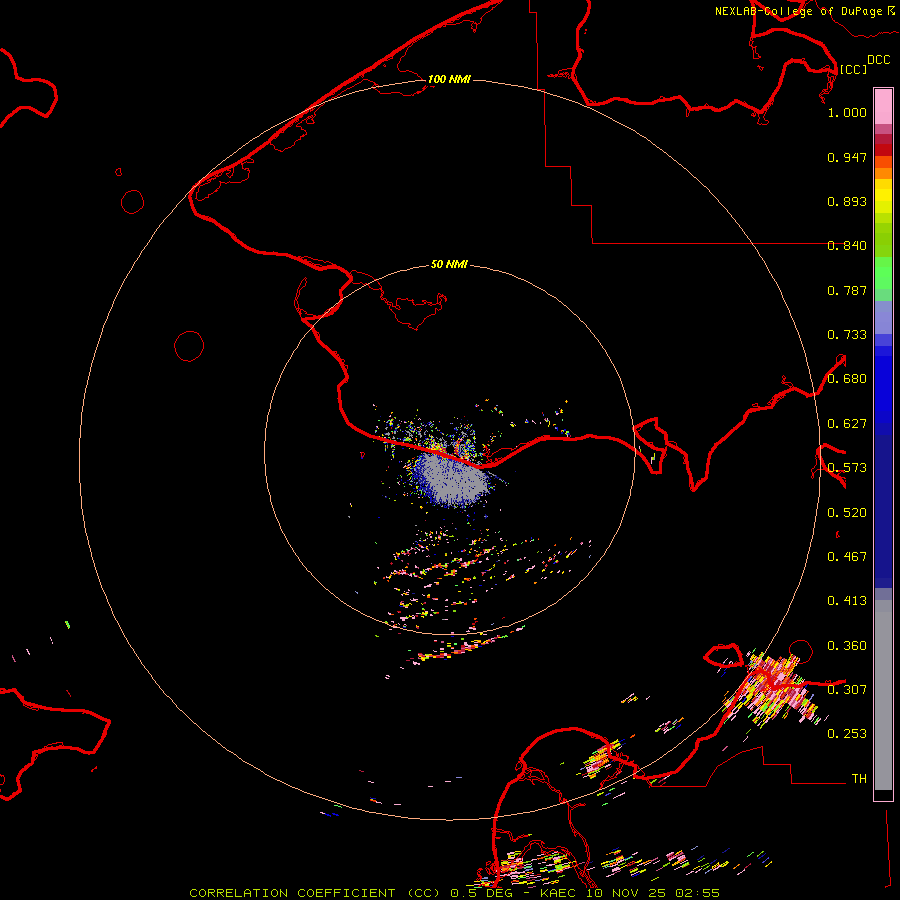
Task: Select the 0.787 color scale value
Action: click(x=847, y=290)
